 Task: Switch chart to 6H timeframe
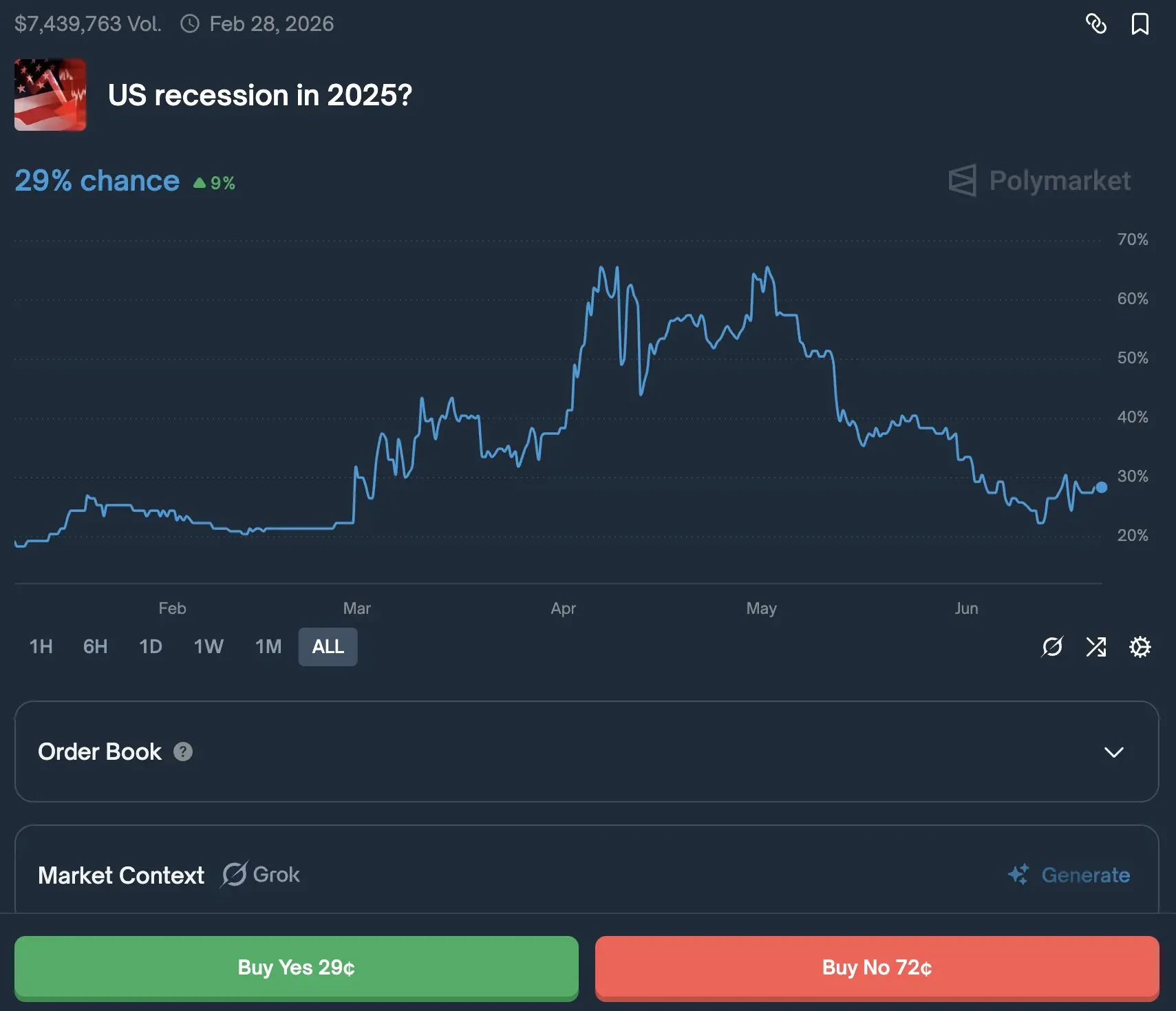(95, 647)
